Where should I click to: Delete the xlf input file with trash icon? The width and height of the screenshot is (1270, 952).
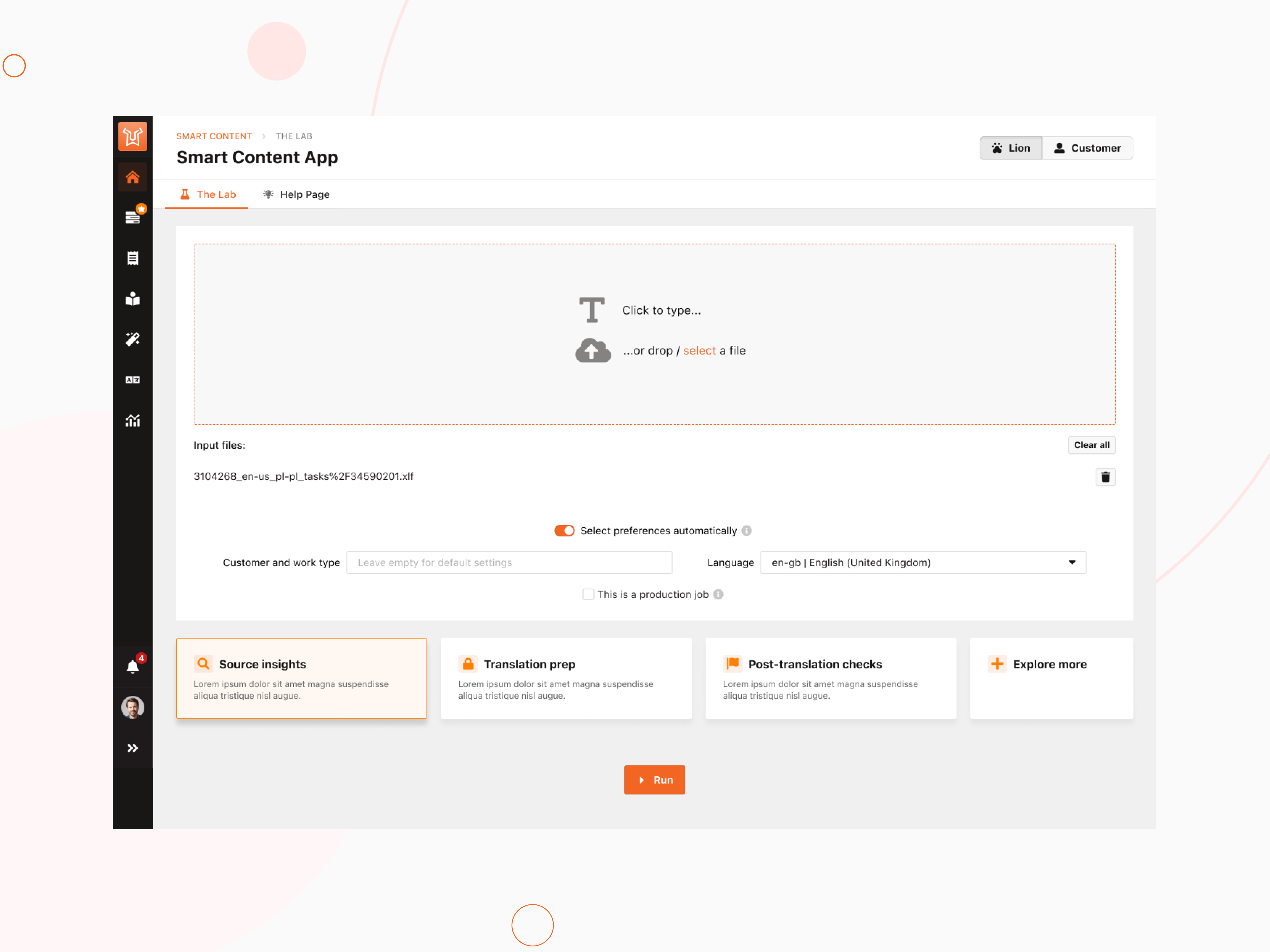(x=1105, y=477)
